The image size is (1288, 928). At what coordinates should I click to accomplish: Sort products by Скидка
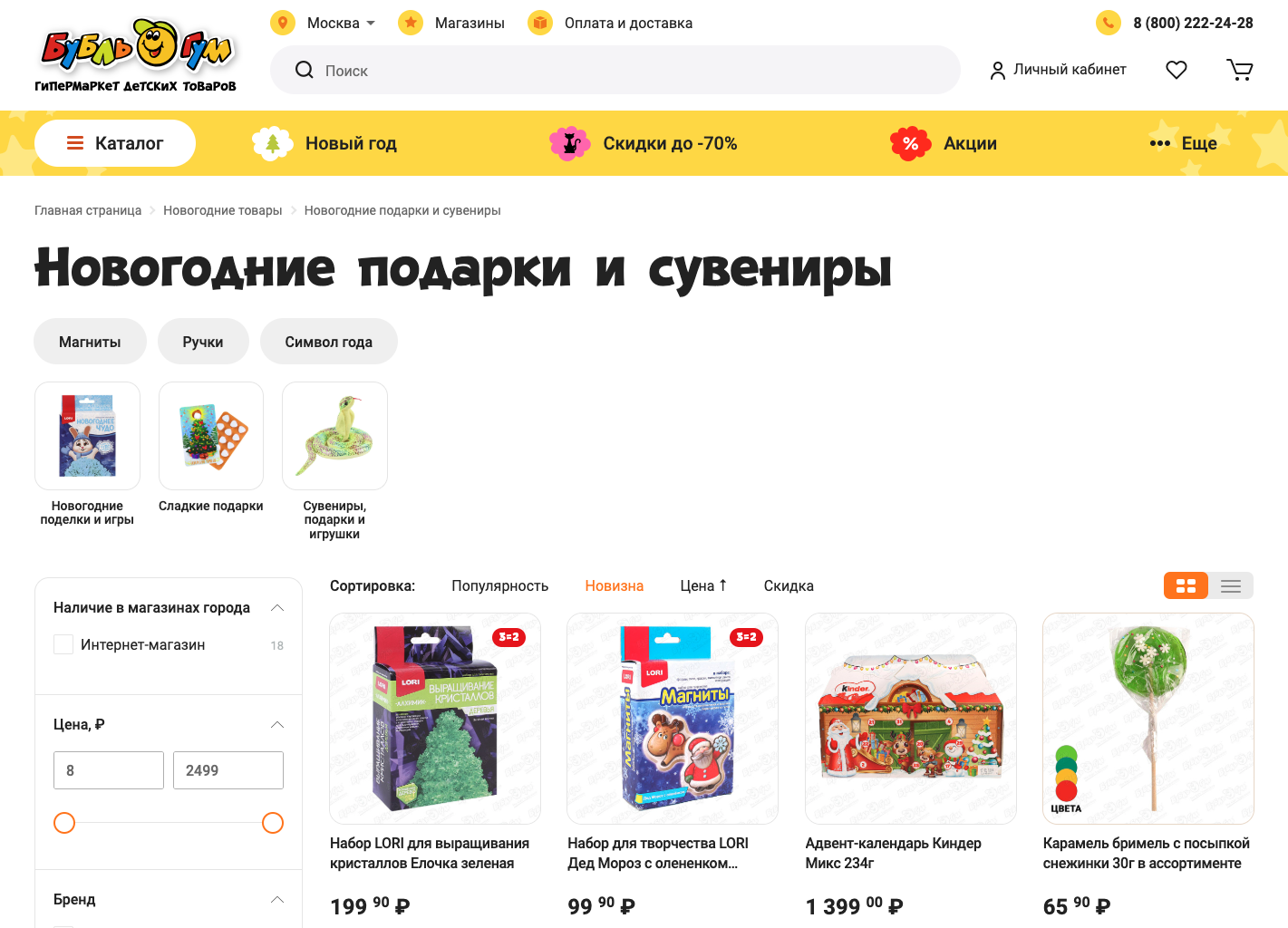click(789, 585)
